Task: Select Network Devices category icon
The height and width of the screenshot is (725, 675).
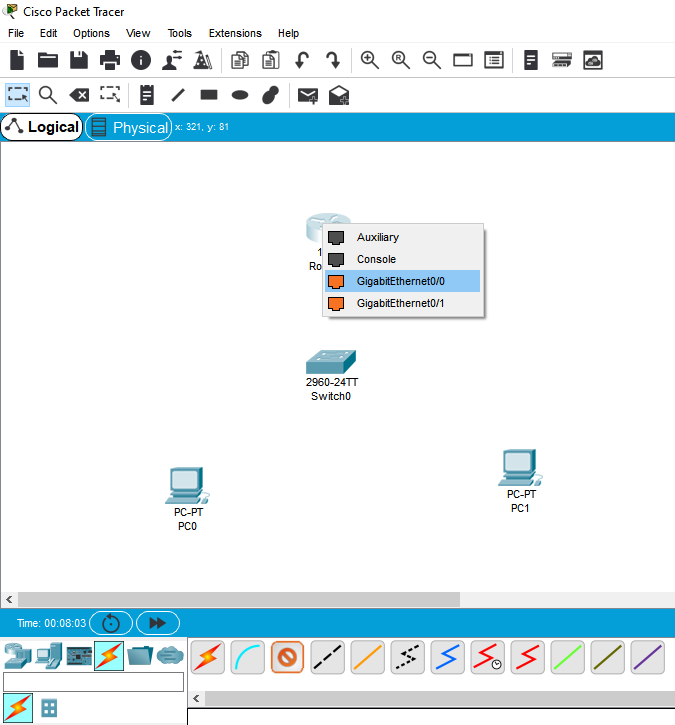Action: (18, 656)
